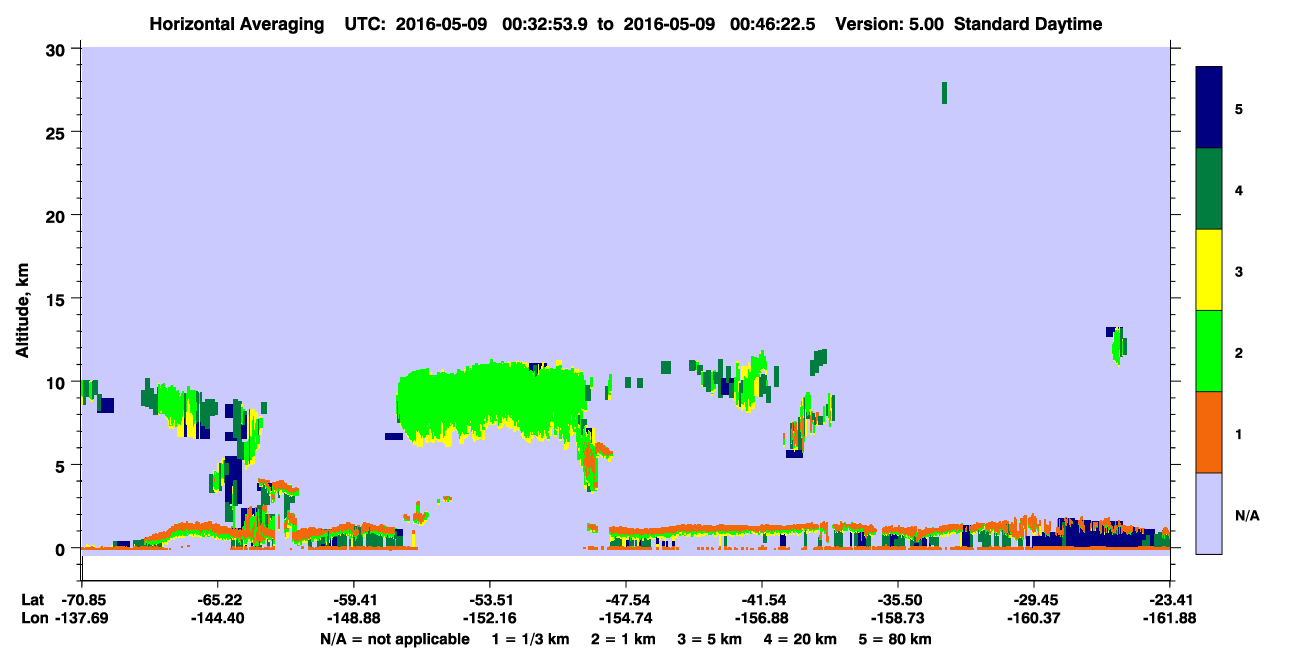Viewport: 1300px width, 667px height.
Task: Click the latitude label -23.41
Action: (x=1170, y=600)
